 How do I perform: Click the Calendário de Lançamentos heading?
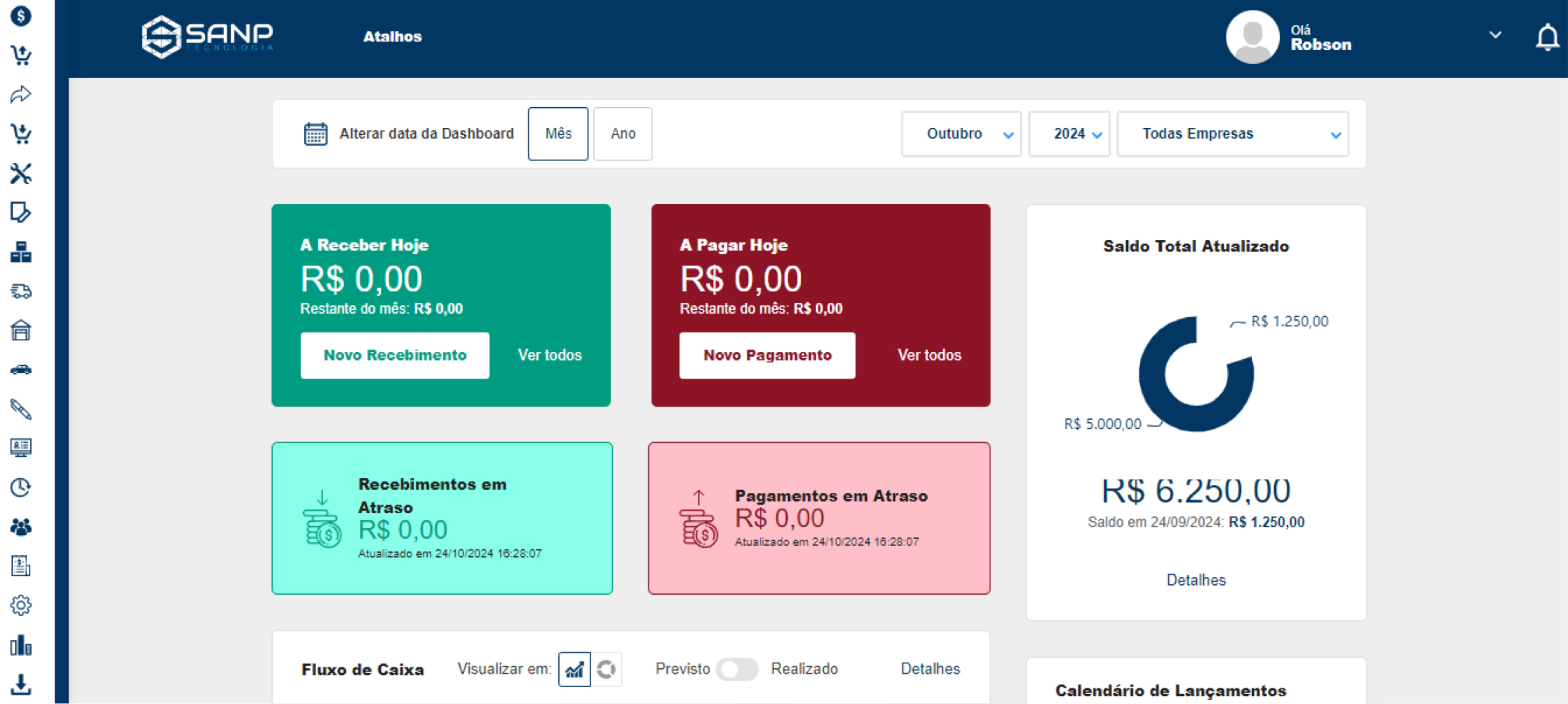(1170, 691)
